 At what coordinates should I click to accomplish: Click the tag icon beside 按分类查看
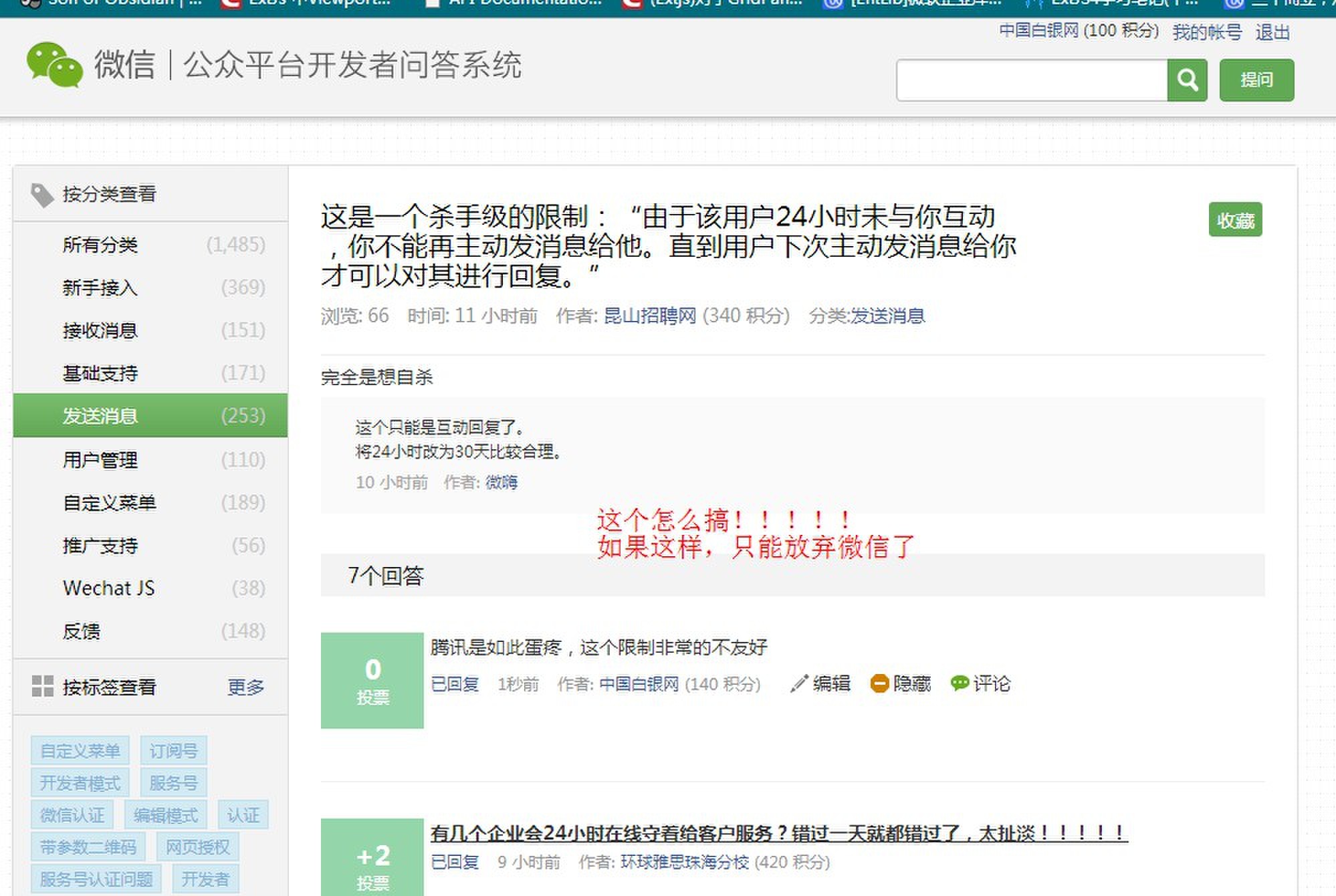pyautogui.click(x=42, y=195)
